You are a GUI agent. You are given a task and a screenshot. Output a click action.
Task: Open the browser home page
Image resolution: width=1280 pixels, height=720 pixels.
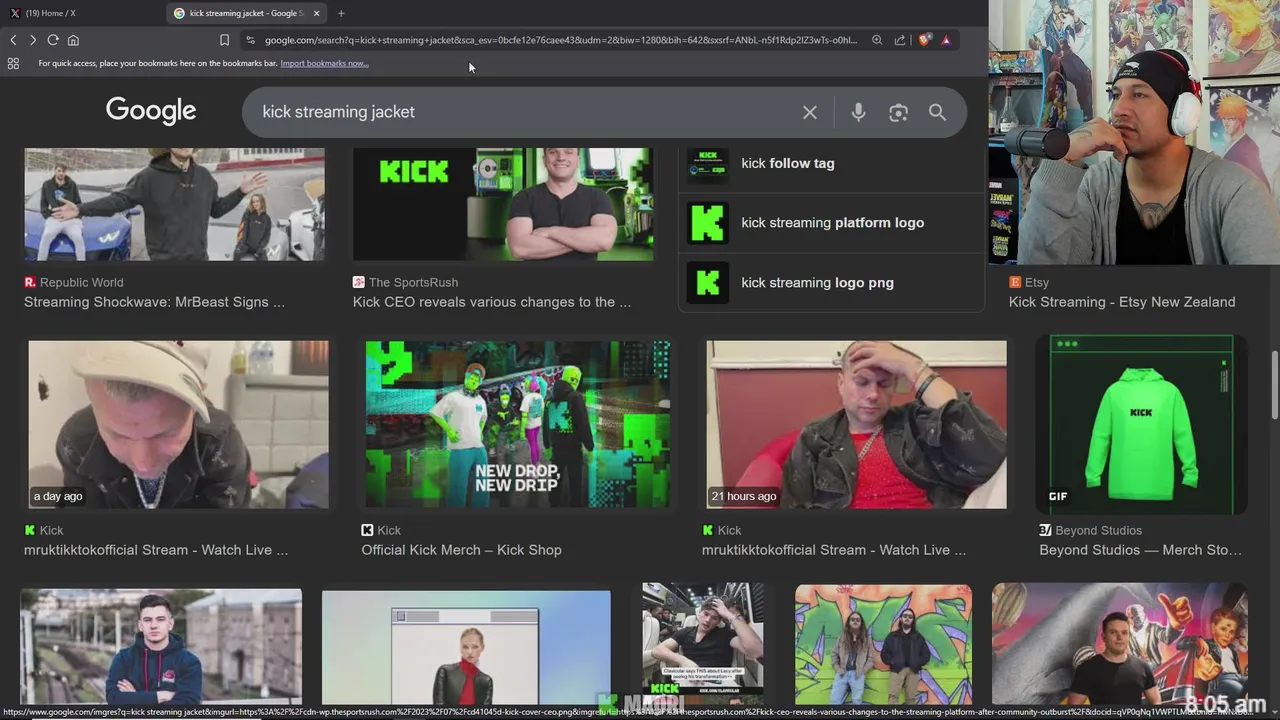click(x=73, y=40)
